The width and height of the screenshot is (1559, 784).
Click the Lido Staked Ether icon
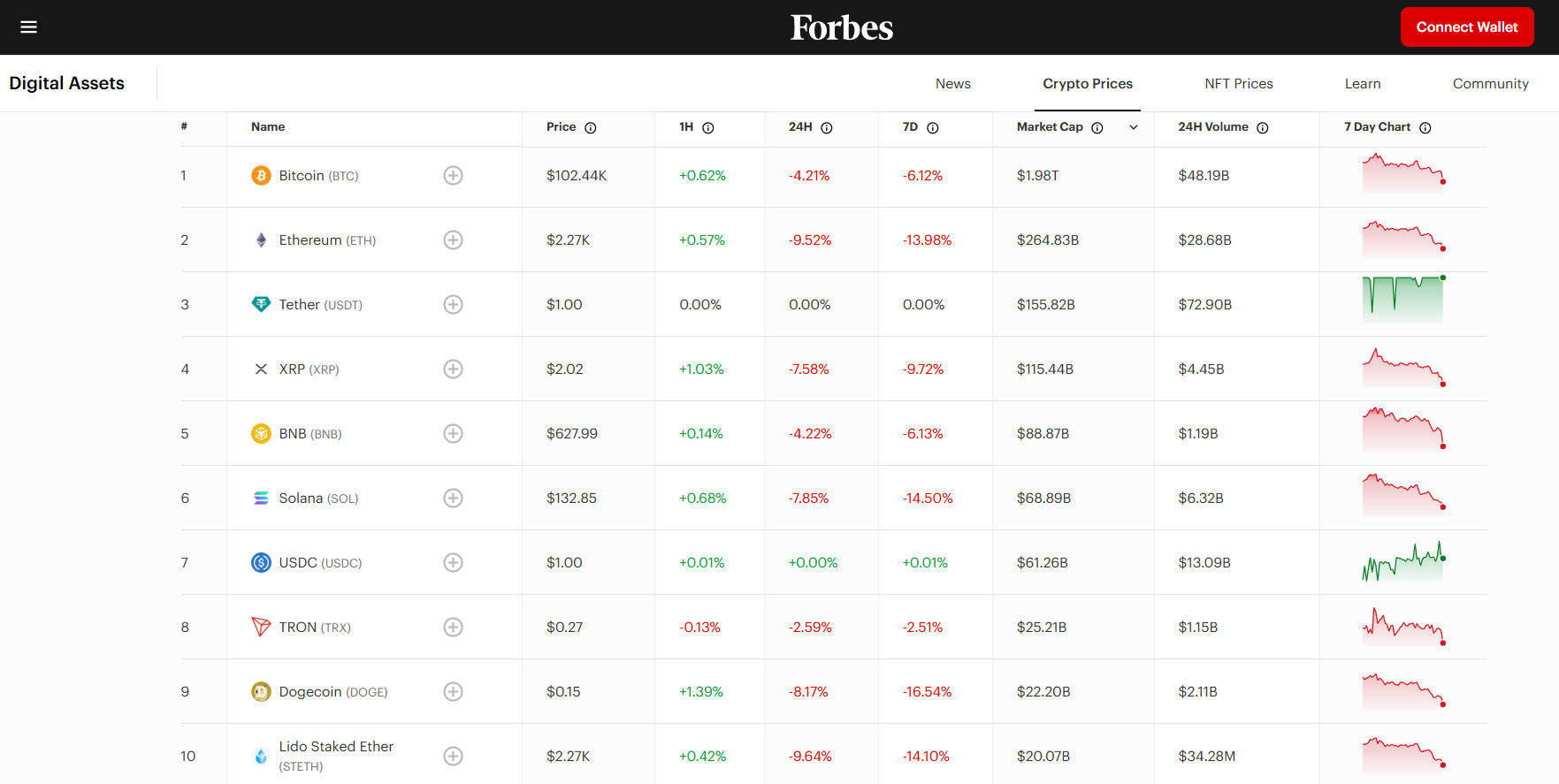(261, 757)
